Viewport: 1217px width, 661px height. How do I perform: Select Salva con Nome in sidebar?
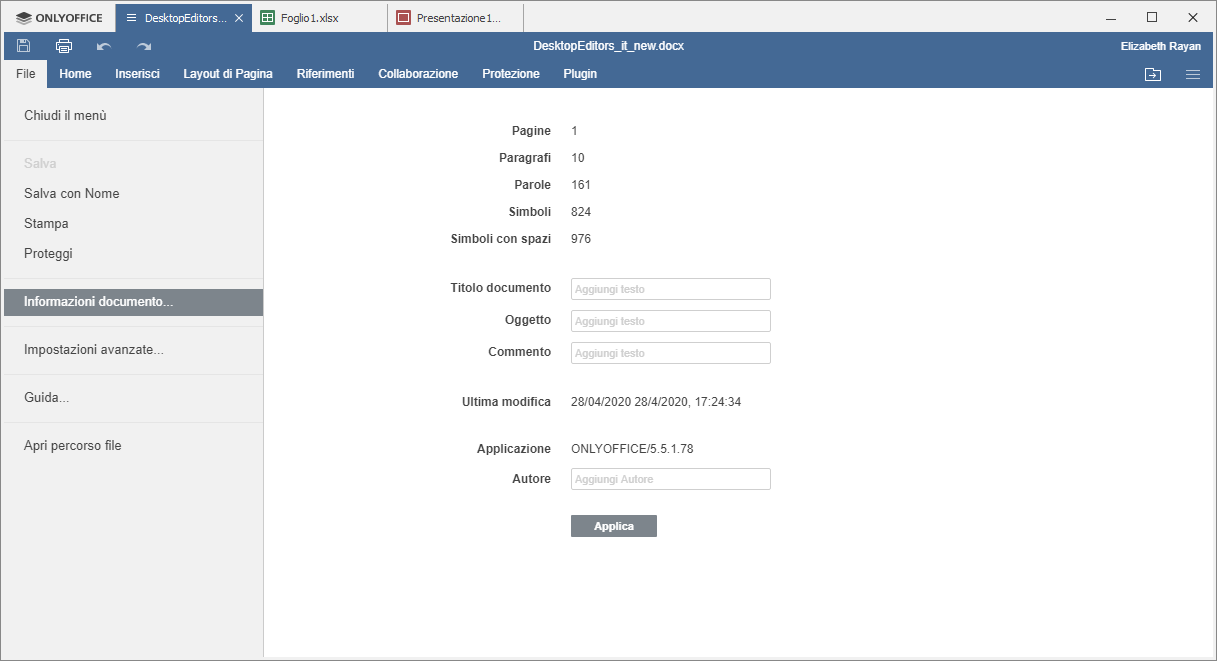point(72,194)
